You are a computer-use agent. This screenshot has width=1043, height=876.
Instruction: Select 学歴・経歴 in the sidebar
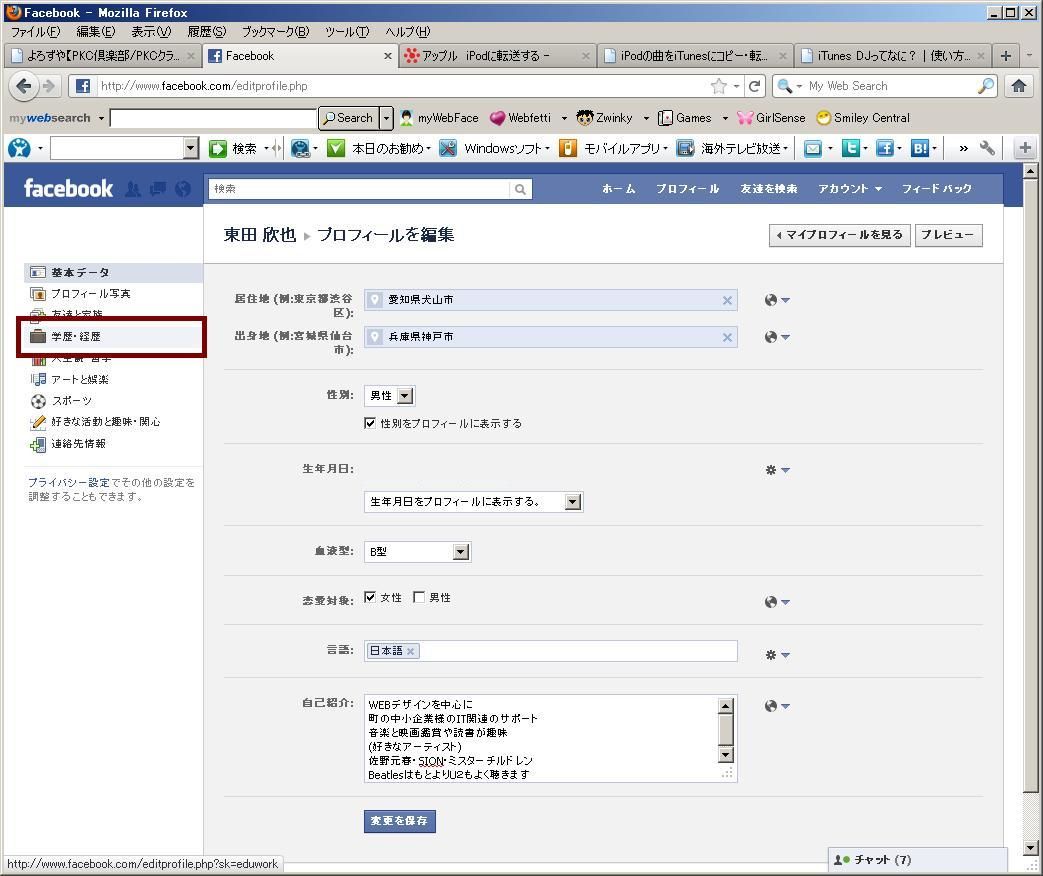coord(112,337)
